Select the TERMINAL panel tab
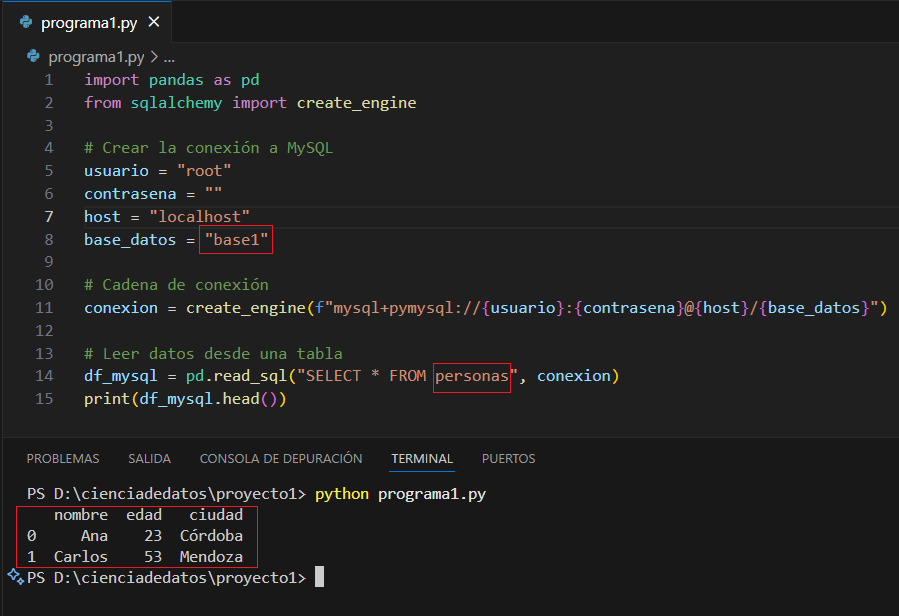 422,458
